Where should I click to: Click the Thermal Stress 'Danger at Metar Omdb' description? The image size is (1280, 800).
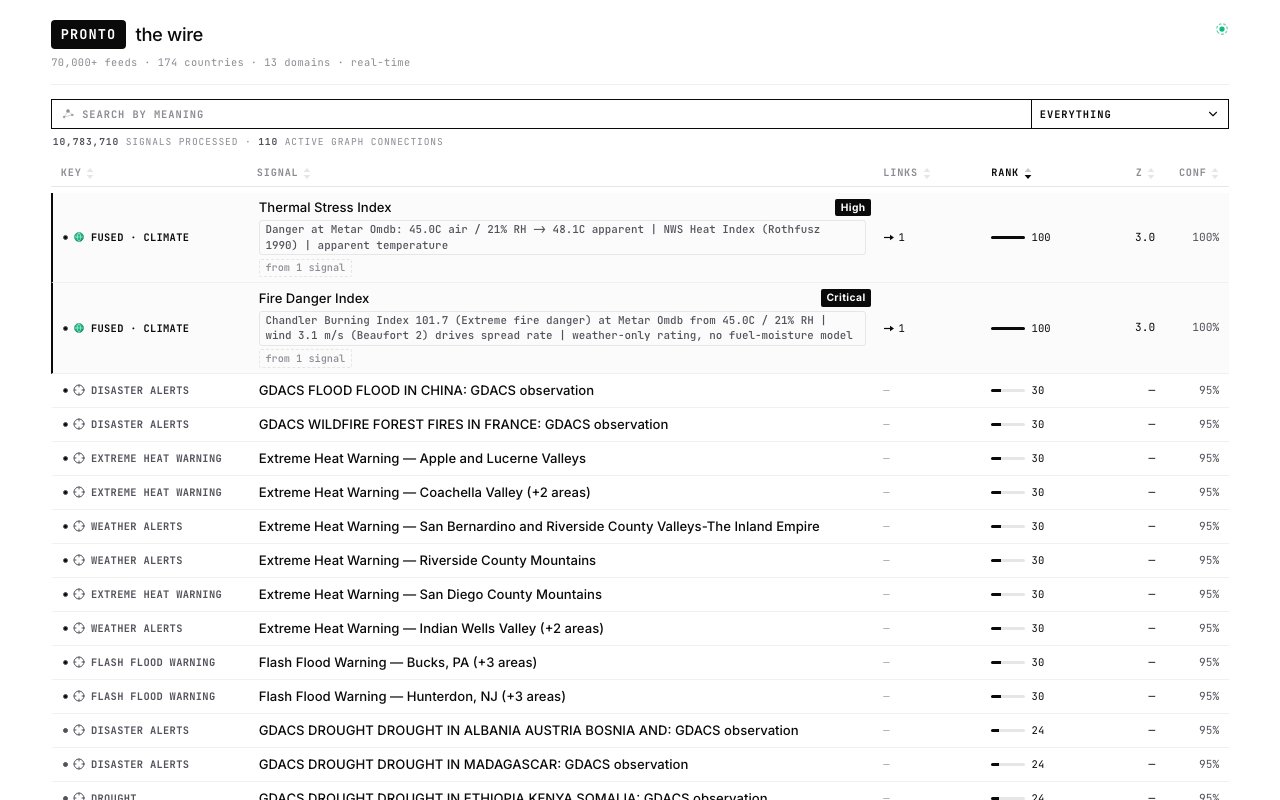click(562, 237)
